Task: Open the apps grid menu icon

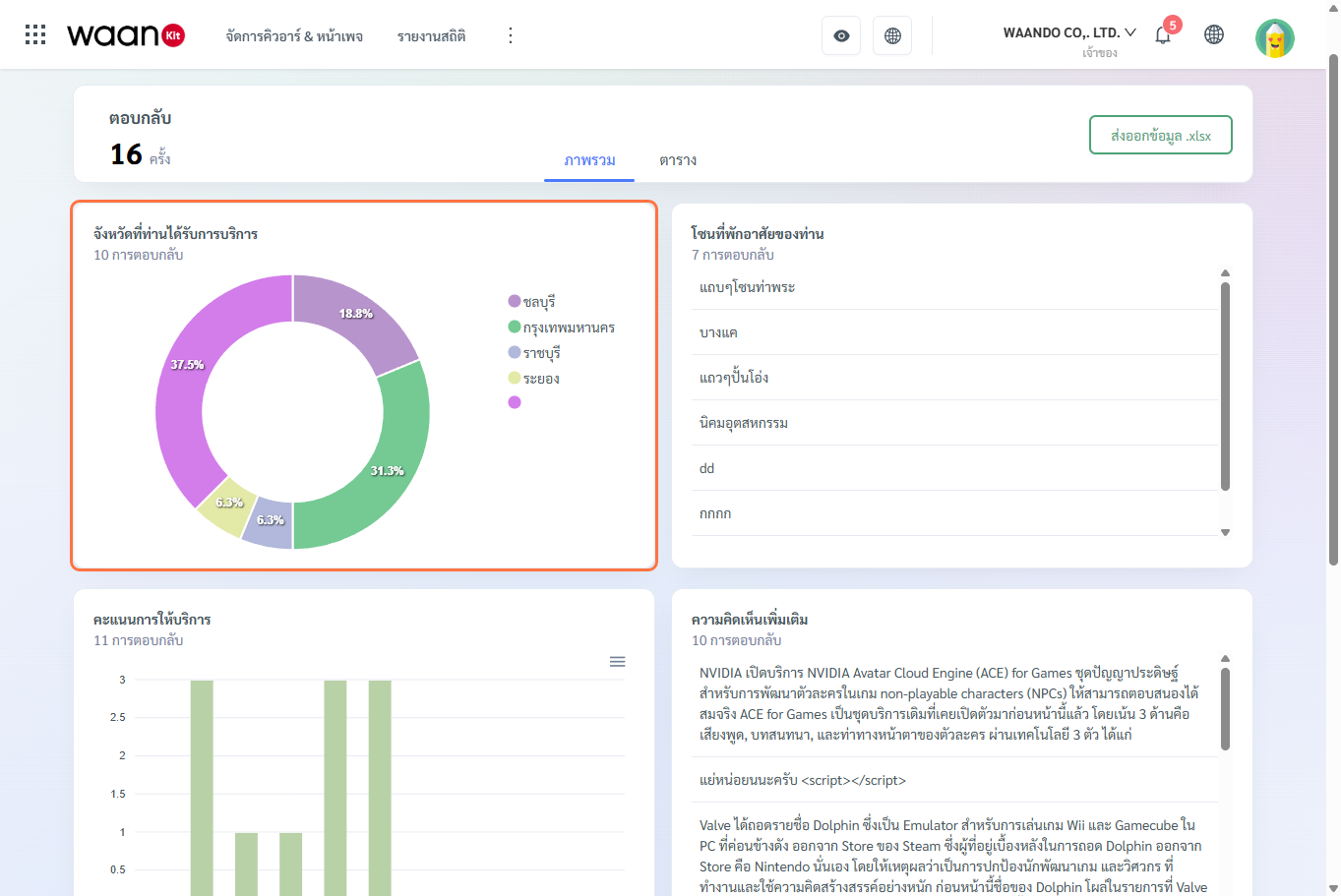Action: click(x=35, y=35)
